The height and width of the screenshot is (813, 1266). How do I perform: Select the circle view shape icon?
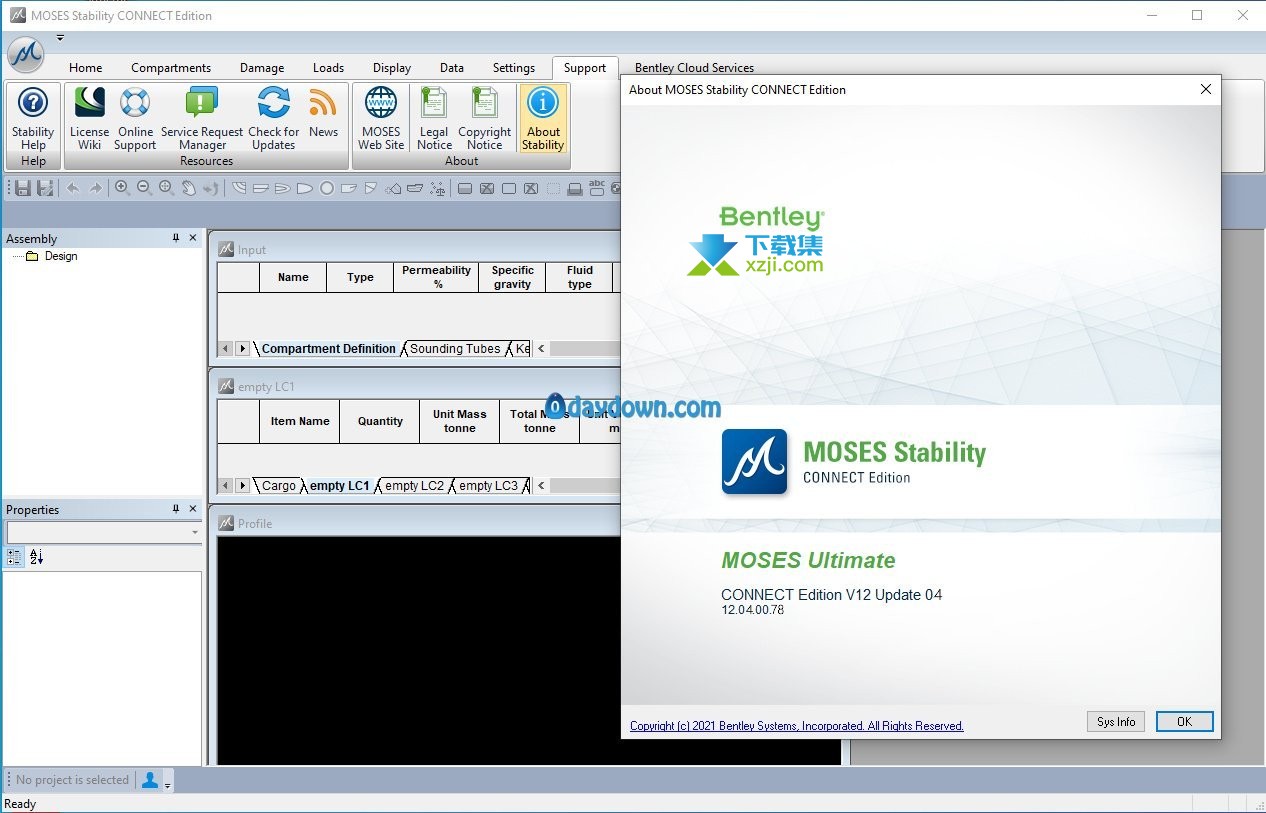[x=327, y=188]
